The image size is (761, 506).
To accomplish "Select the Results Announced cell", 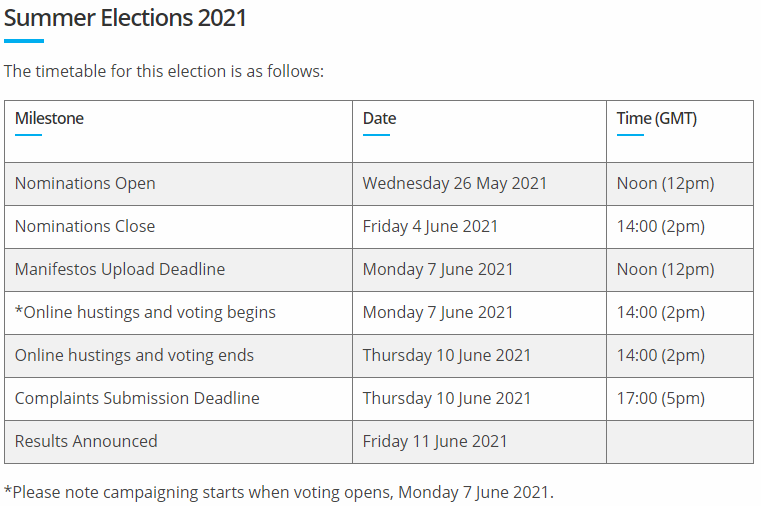I will 86,442.
